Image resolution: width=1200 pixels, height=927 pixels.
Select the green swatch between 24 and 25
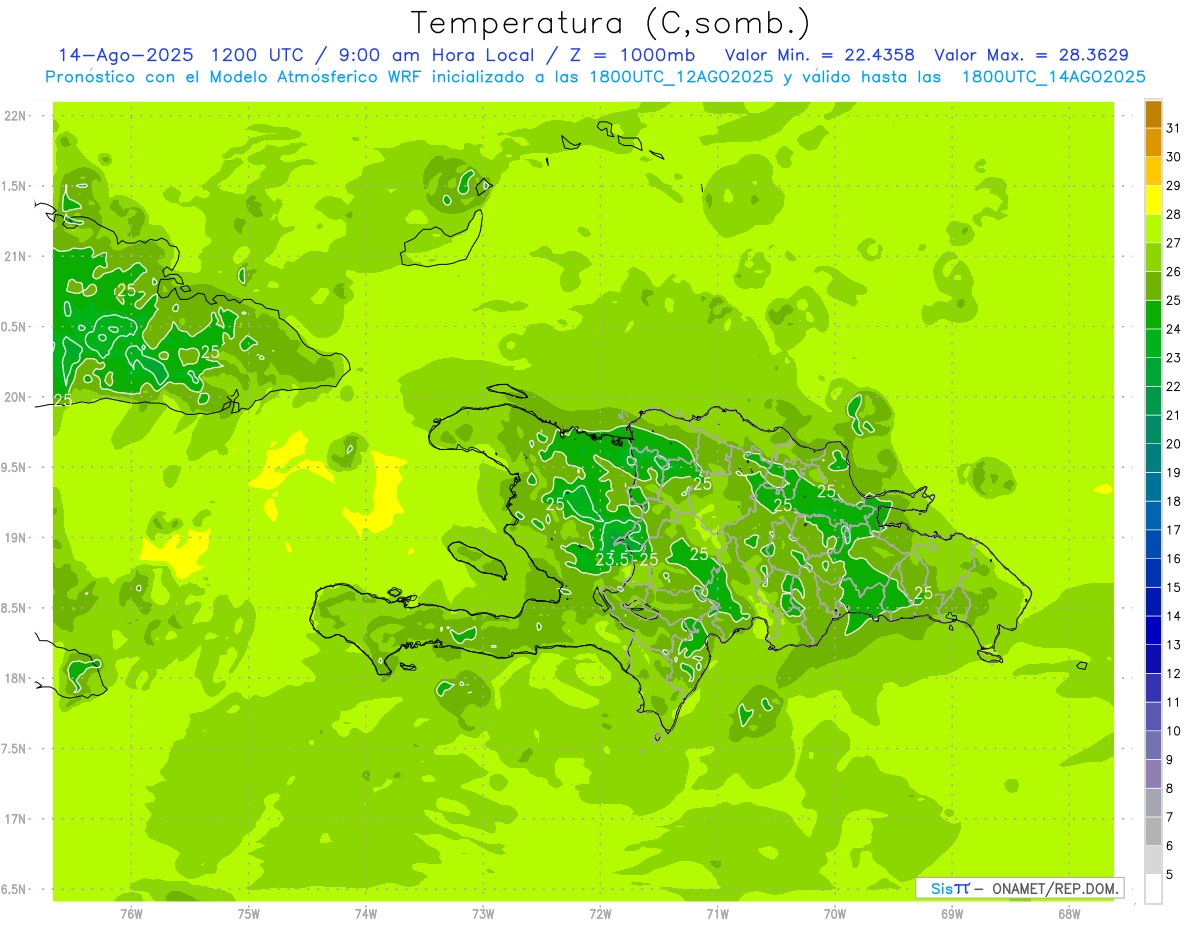(1153, 315)
